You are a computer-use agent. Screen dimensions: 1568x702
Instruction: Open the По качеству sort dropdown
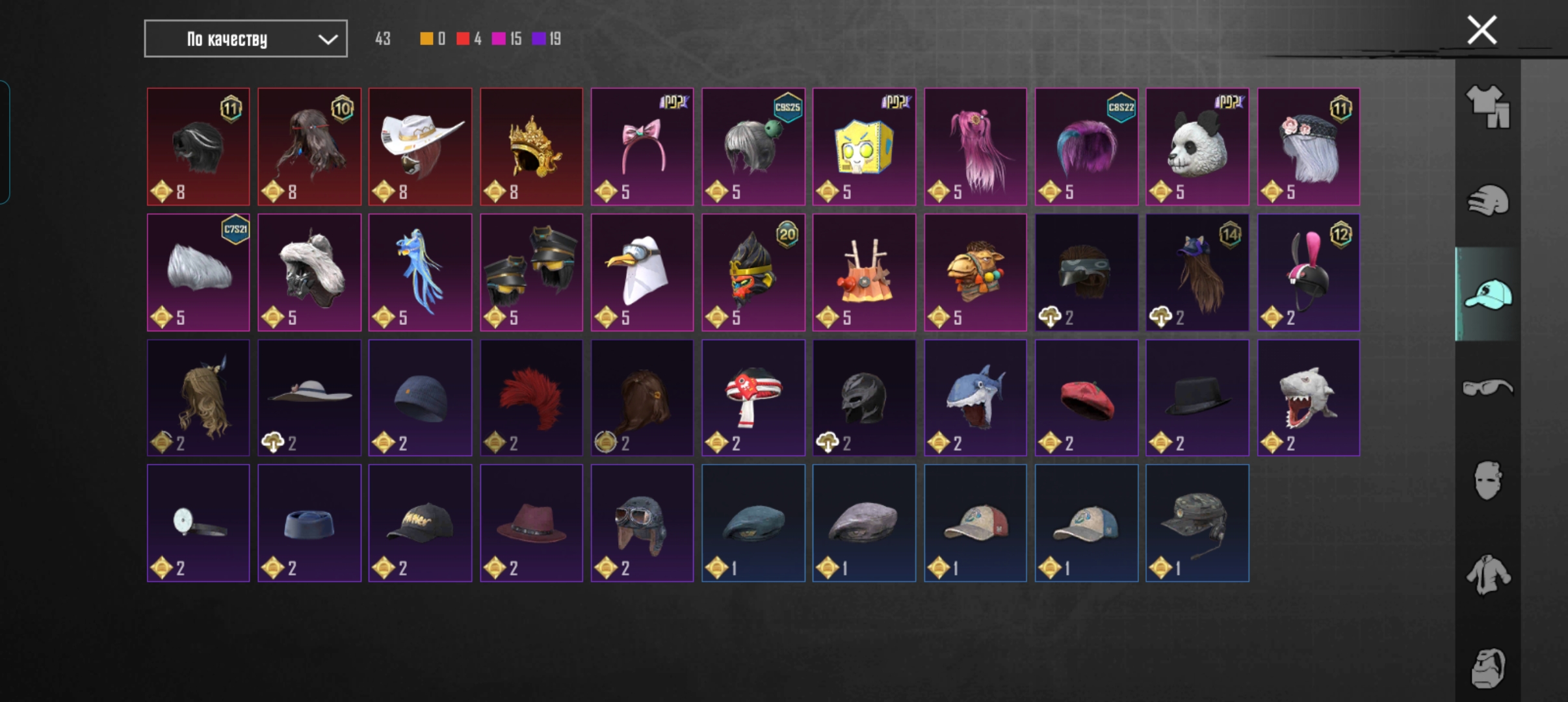click(x=246, y=39)
